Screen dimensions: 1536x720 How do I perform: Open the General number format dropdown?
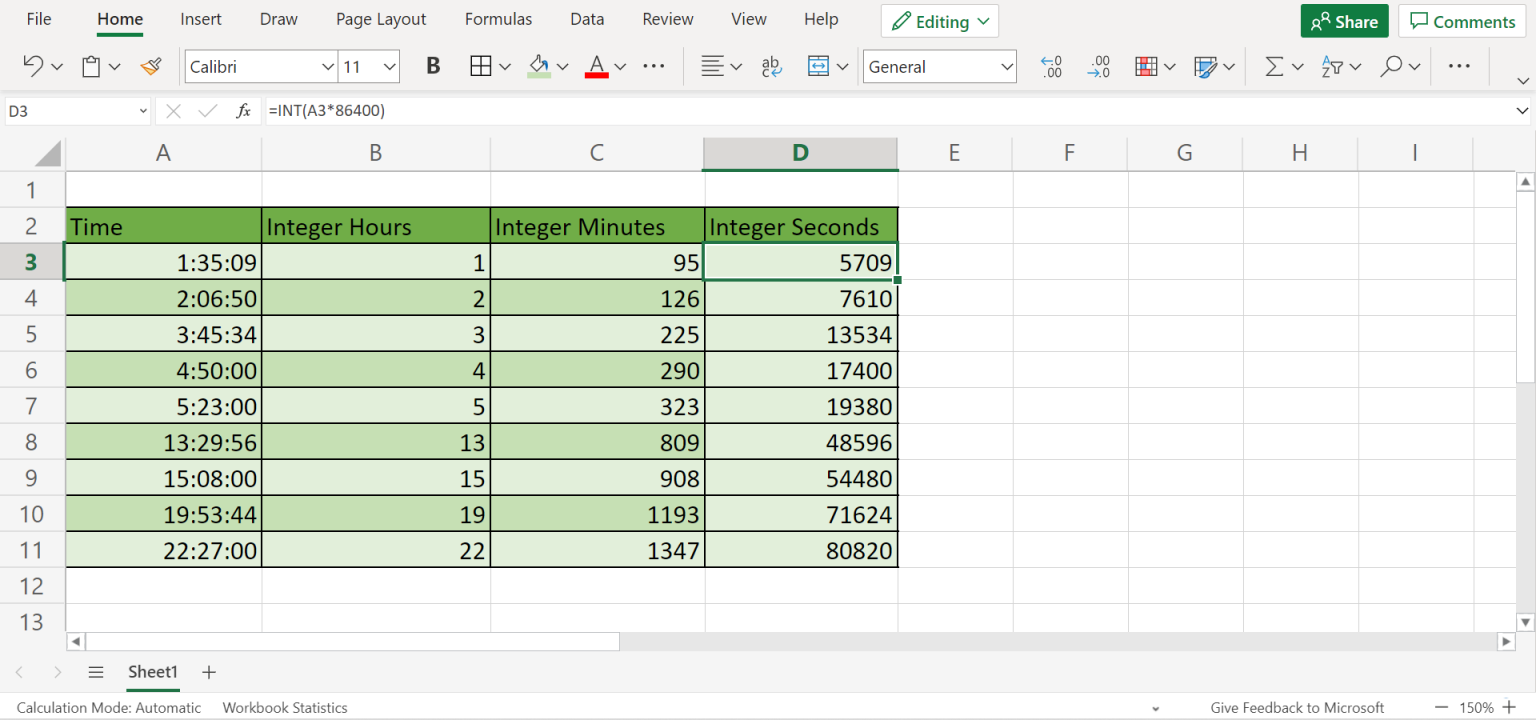[x=938, y=66]
